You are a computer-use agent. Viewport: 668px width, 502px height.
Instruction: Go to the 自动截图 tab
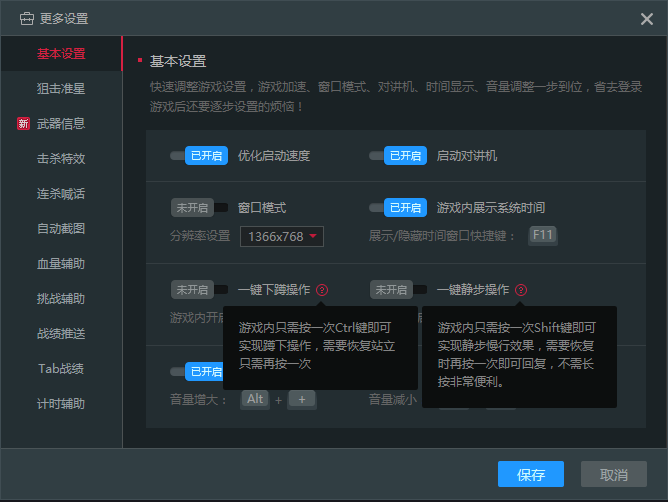(x=61, y=229)
